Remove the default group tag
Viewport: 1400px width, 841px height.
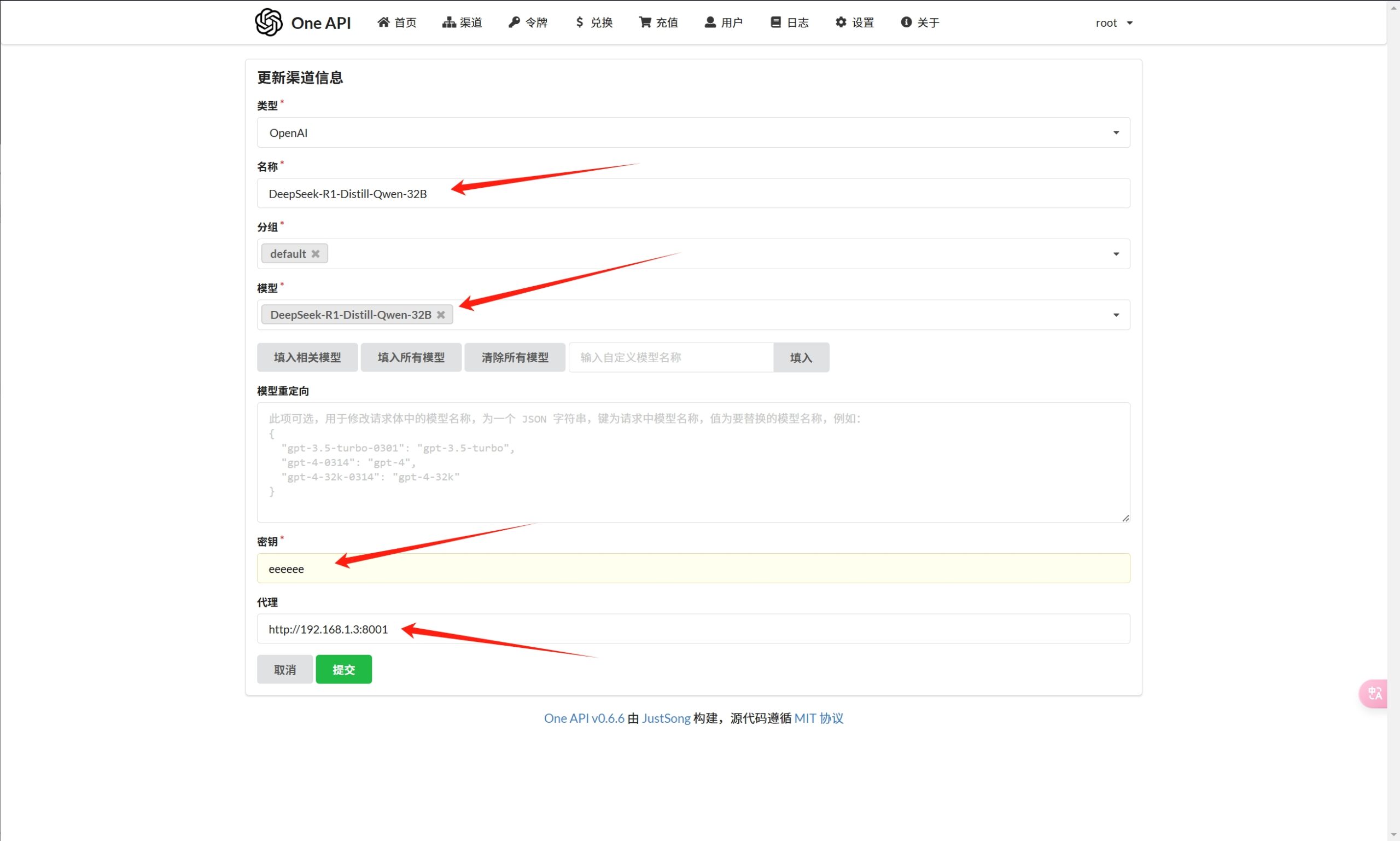pyautogui.click(x=316, y=254)
